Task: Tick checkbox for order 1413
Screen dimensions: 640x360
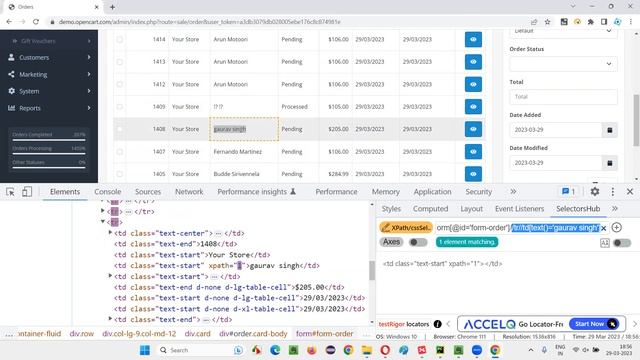Action: coord(120,62)
